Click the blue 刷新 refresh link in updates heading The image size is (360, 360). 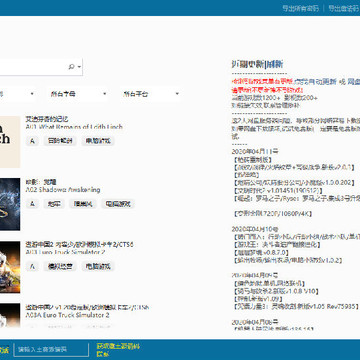[x=275, y=64]
